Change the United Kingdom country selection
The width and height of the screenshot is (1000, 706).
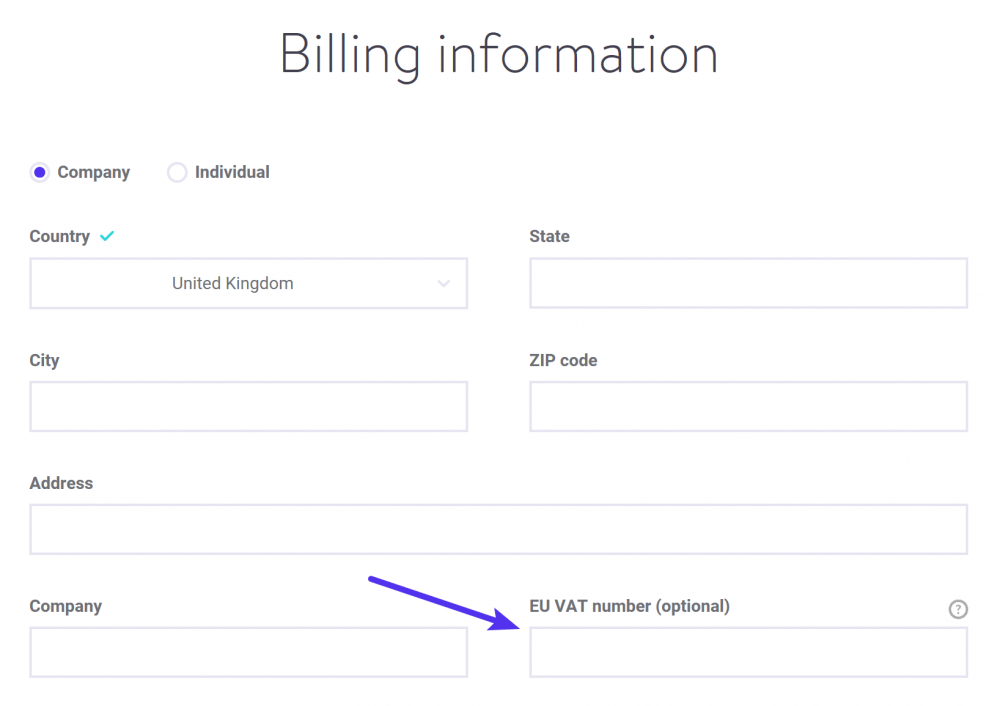[x=248, y=283]
